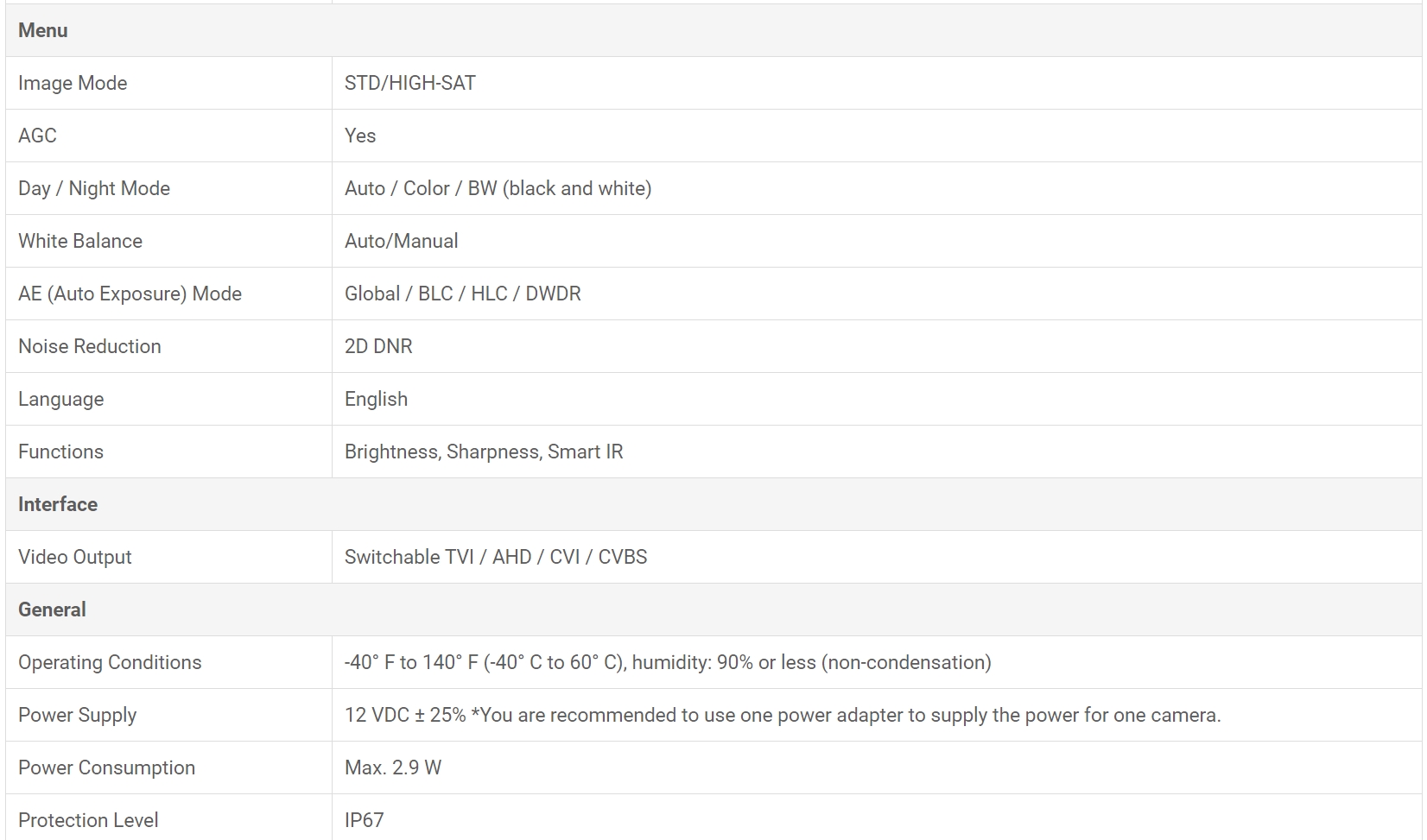Click the AE (Auto Exposure) Mode label
This screenshot has height=840, width=1427.
pos(130,294)
